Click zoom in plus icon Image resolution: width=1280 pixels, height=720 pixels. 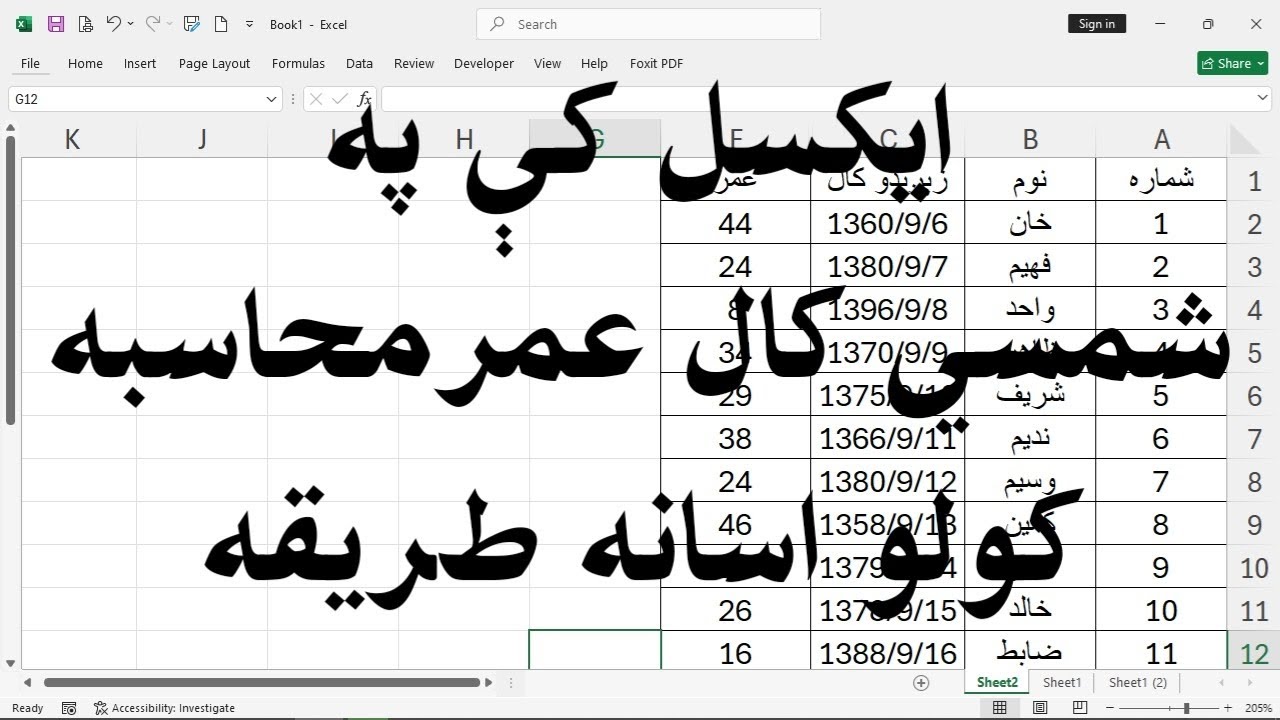1228,708
